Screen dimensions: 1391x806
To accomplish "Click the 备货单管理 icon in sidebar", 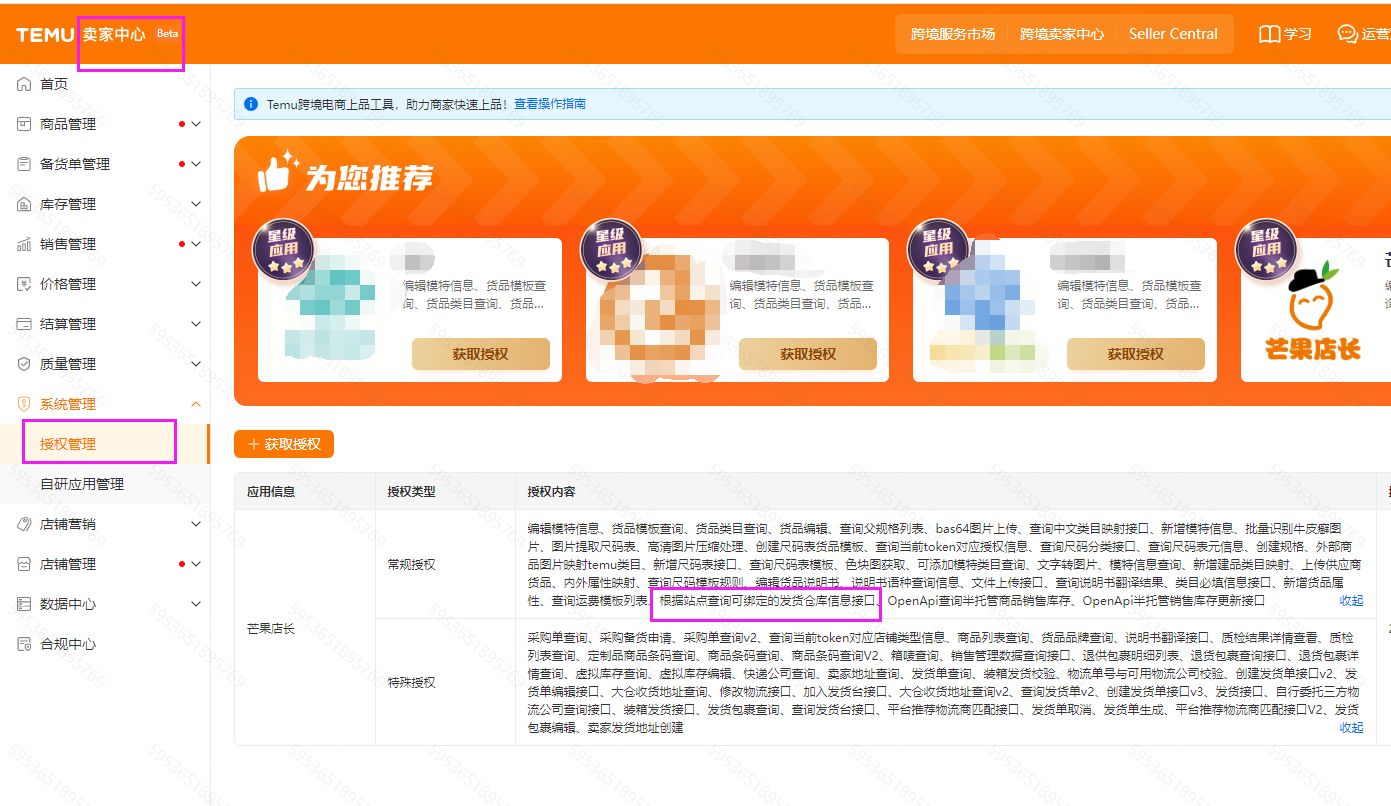I will coord(24,164).
